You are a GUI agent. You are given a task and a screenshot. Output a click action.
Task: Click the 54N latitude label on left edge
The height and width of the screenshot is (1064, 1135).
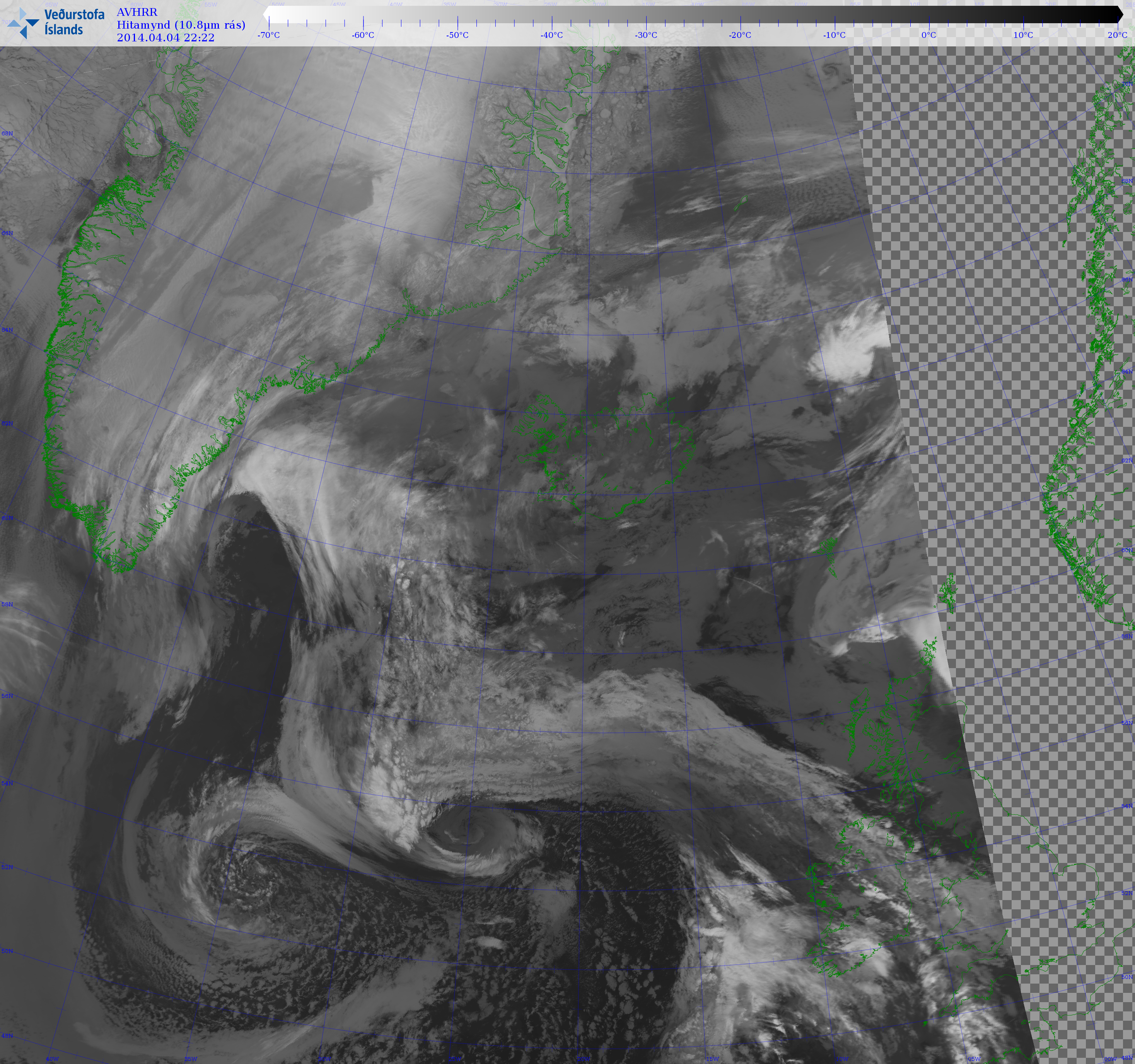coord(7,783)
